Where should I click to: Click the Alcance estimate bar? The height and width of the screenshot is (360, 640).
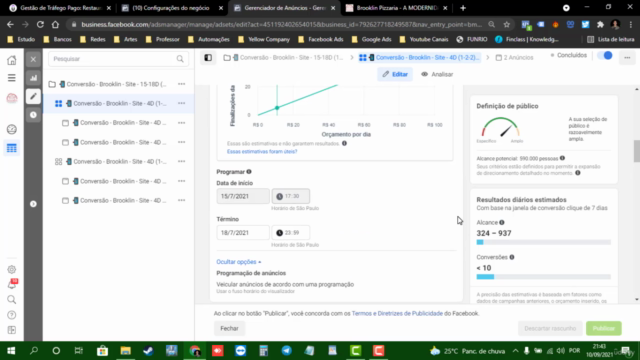pyautogui.click(x=544, y=242)
